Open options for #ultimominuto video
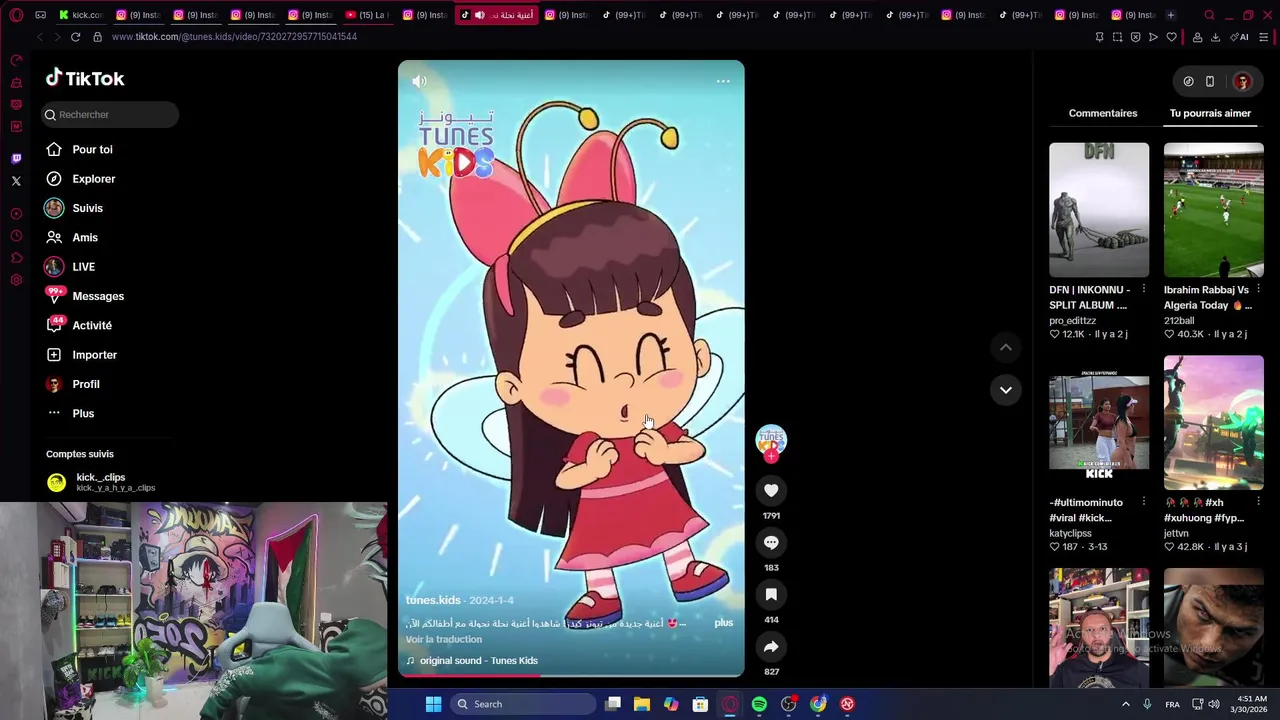This screenshot has width=1280, height=720. tap(1144, 502)
